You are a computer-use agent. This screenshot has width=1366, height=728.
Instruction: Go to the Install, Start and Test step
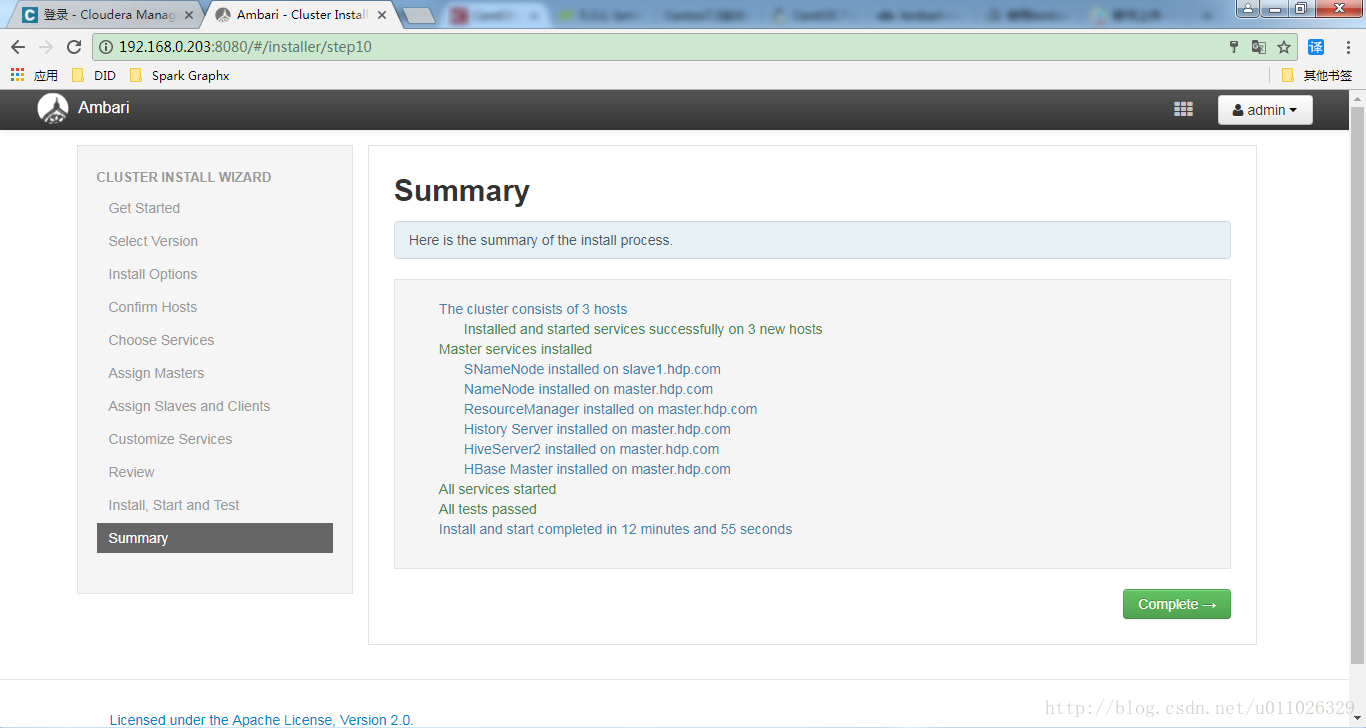(x=174, y=505)
